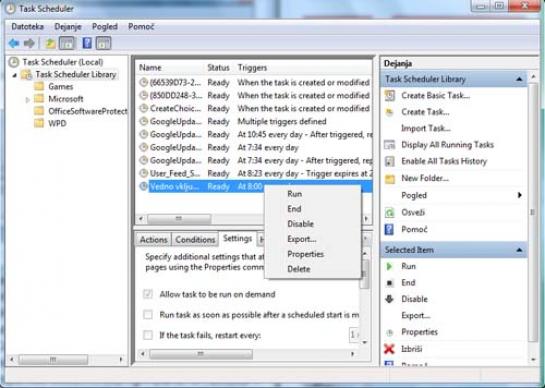Click Enable All Tasks History icon
545x388 pixels.
coord(390,161)
